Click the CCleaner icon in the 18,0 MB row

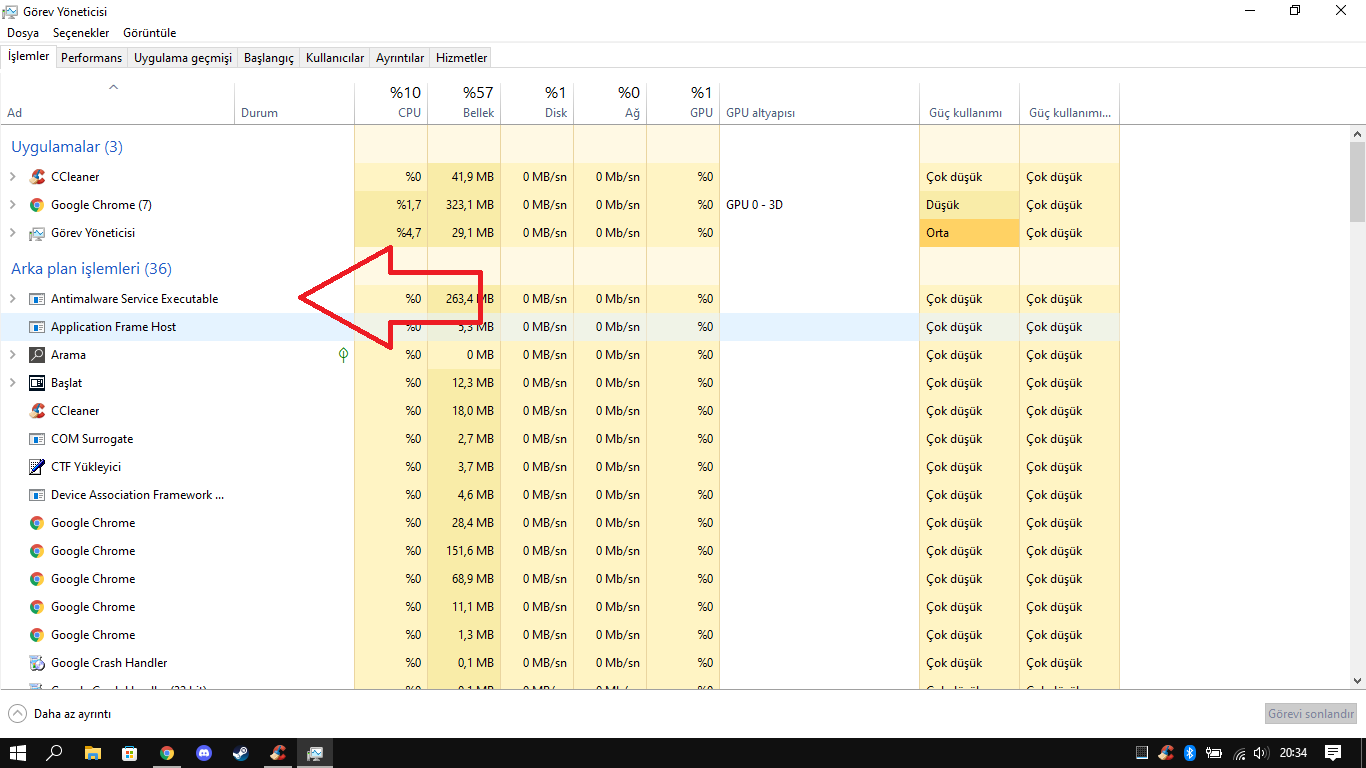[x=37, y=411]
